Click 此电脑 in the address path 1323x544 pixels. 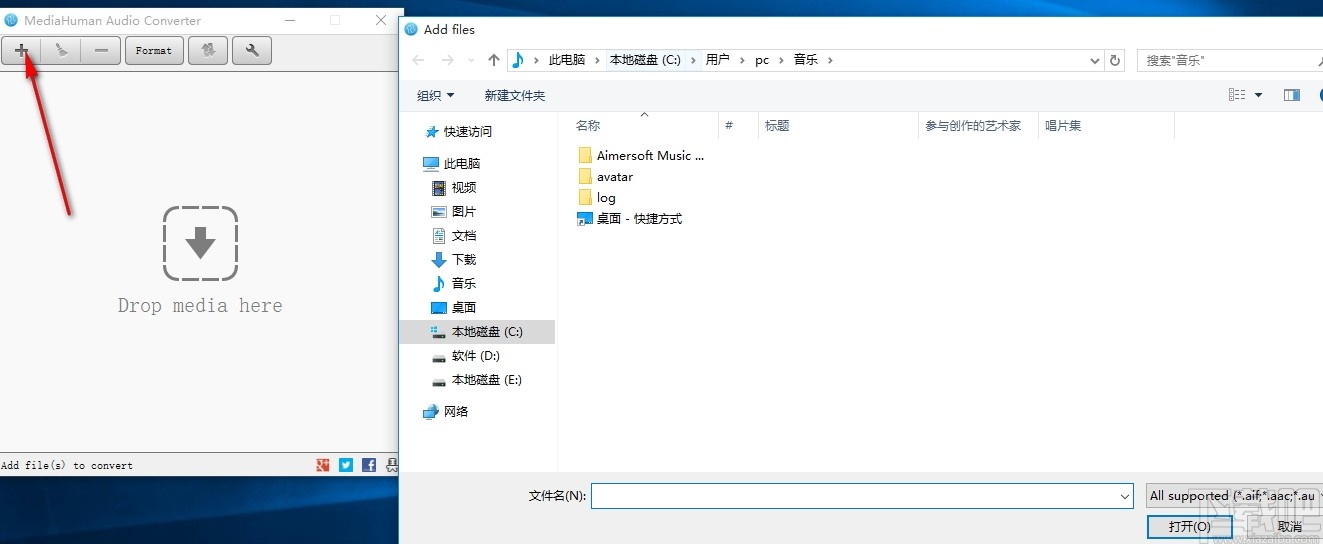coord(567,60)
